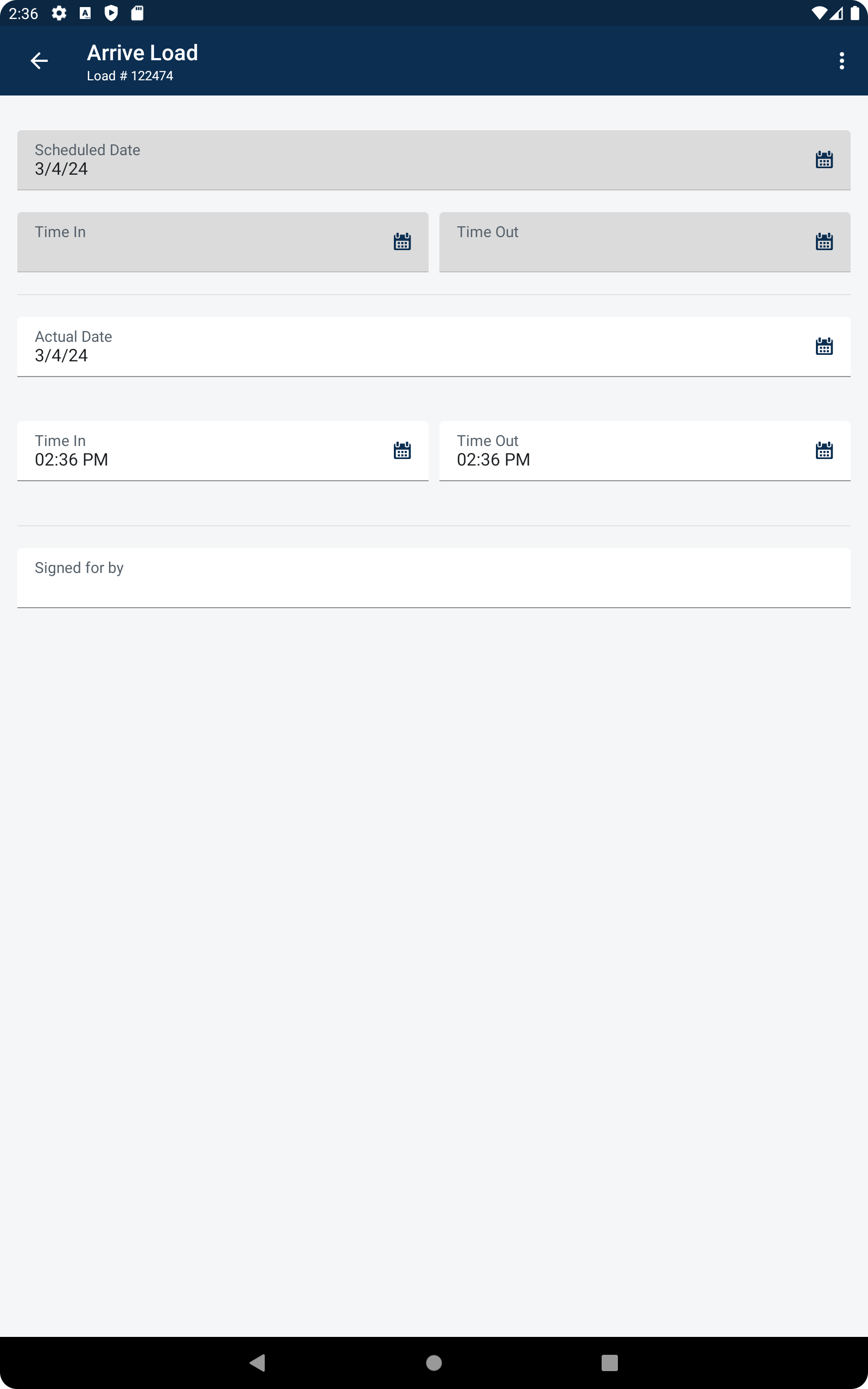Tap picker icon for 02:36 PM Time In
This screenshot has width=868, height=1389.
402,450
